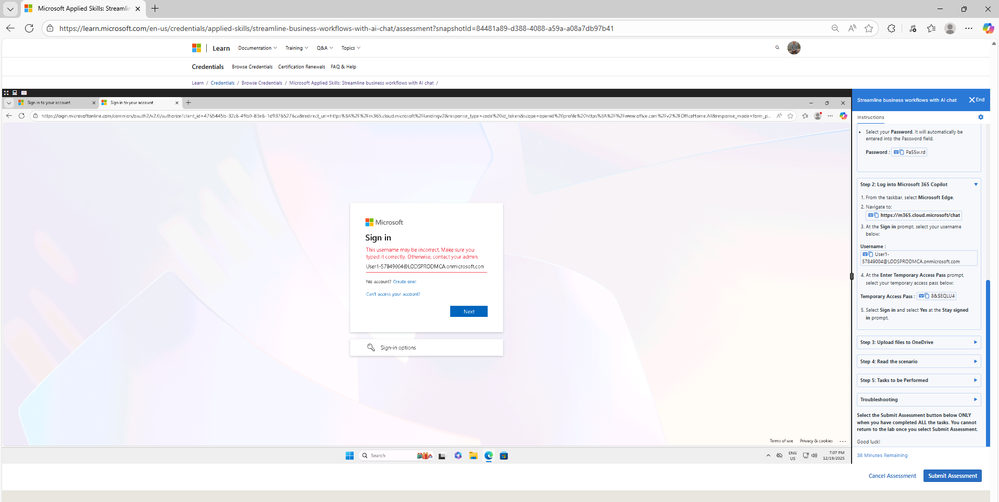
Task: Open File Explorer on VM taskbar
Action: pos(473,455)
